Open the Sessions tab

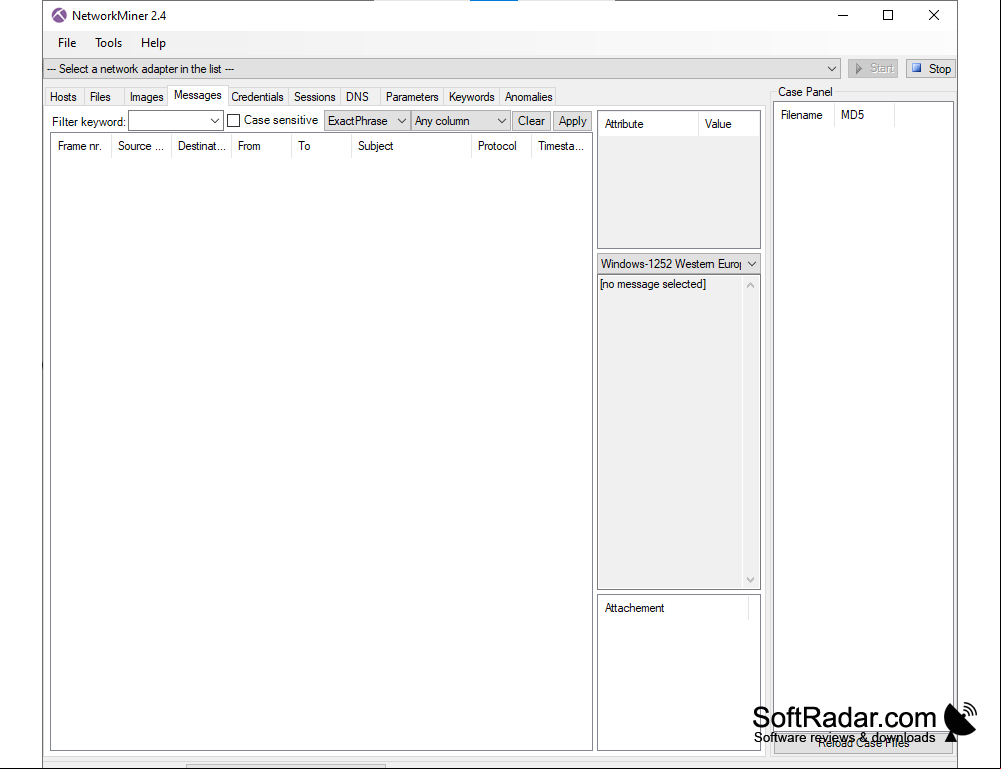coord(315,97)
